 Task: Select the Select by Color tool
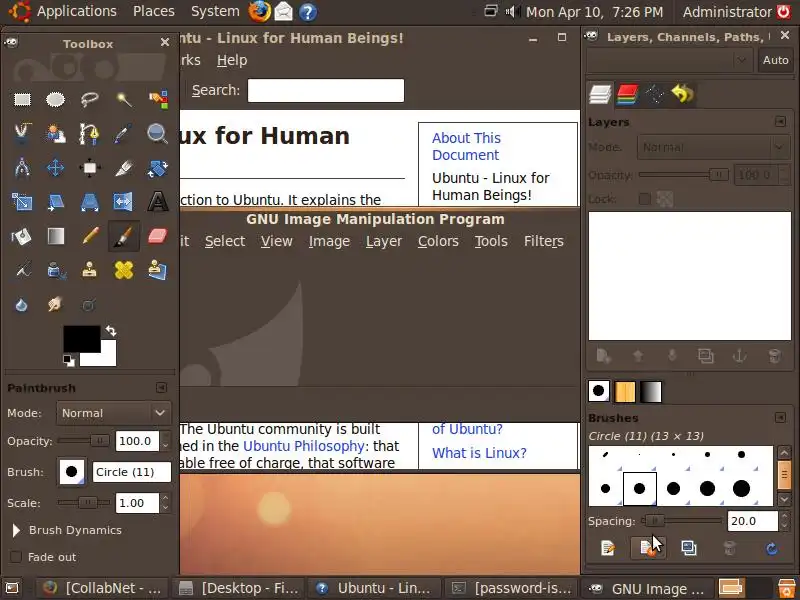coord(158,99)
